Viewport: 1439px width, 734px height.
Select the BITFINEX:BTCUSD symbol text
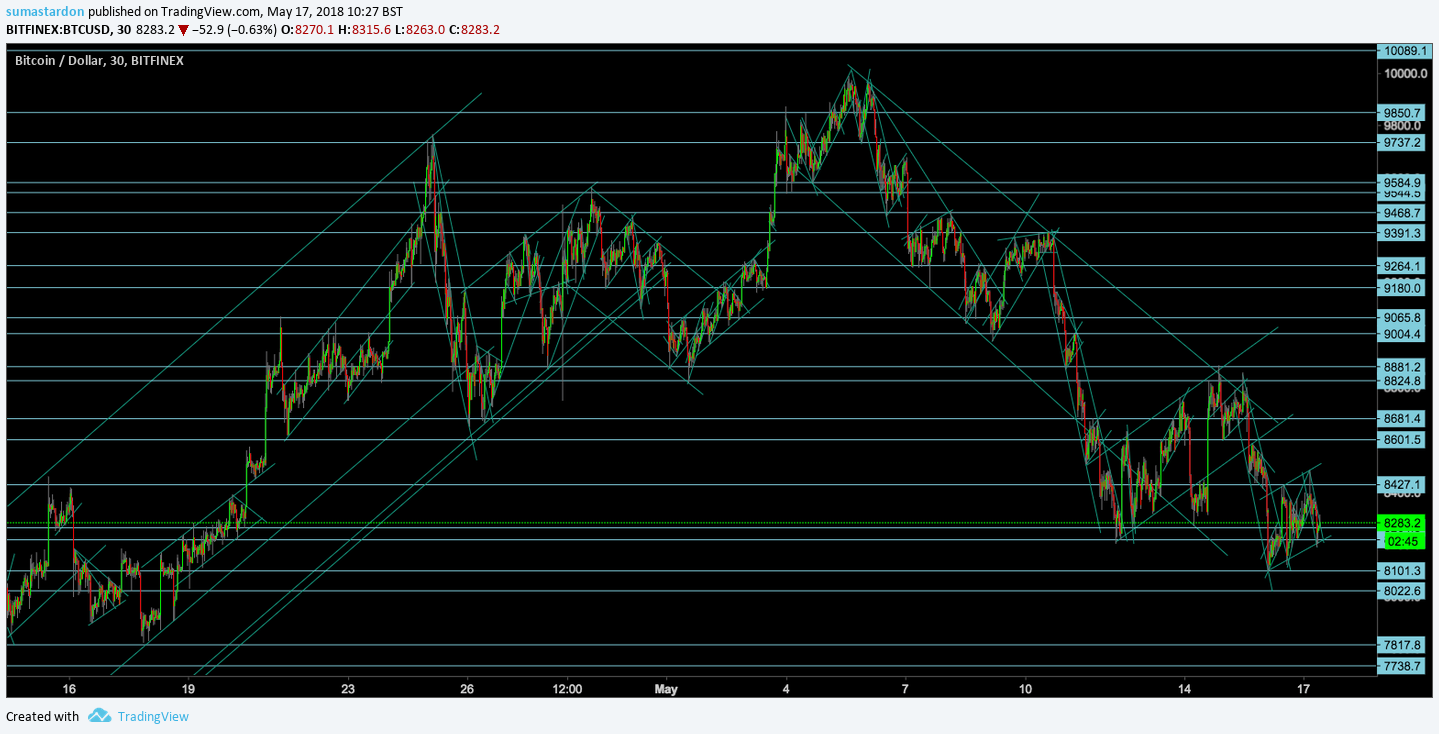pyautogui.click(x=59, y=30)
